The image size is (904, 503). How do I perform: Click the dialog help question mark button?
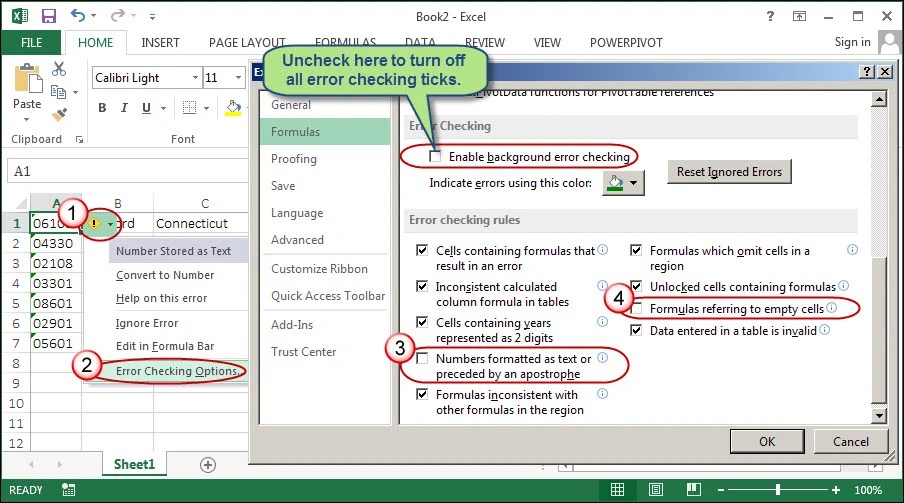[867, 72]
